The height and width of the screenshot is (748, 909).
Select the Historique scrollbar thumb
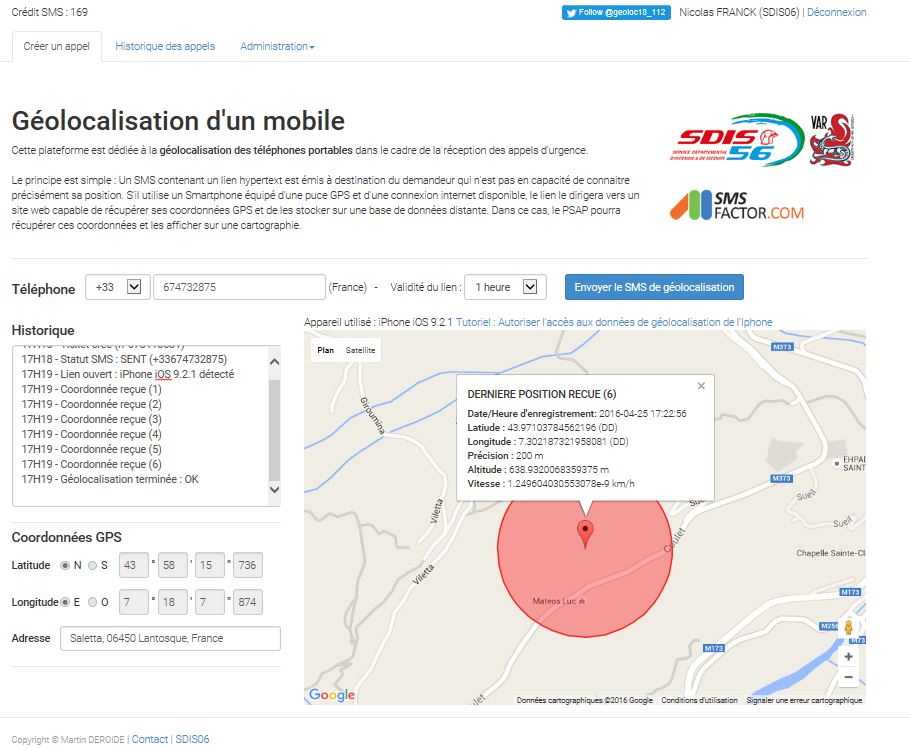(x=275, y=430)
